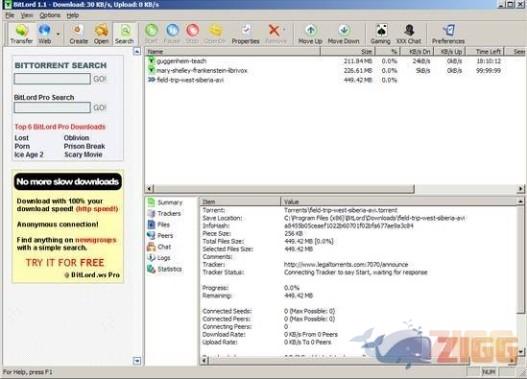Show torrent Properties
The height and width of the screenshot is (379, 527).
click(x=246, y=34)
